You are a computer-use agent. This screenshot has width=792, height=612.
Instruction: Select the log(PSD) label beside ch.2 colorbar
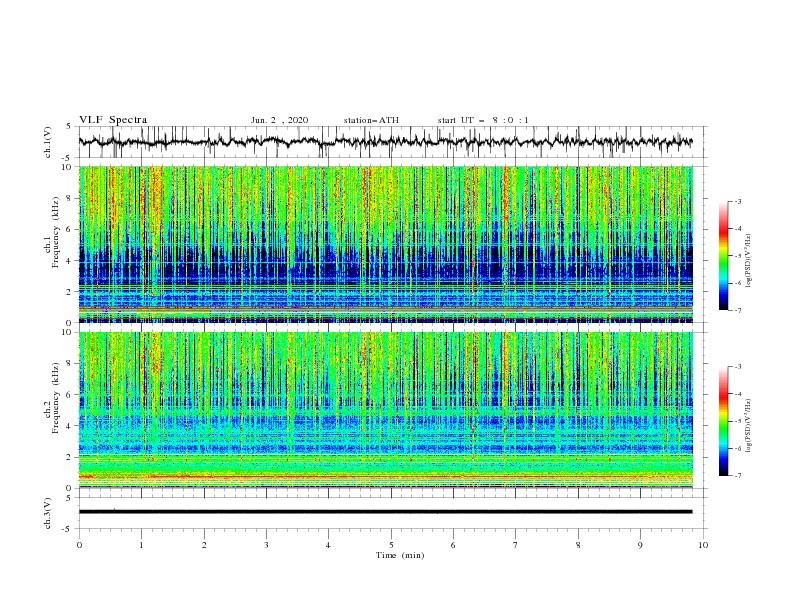tap(749, 426)
